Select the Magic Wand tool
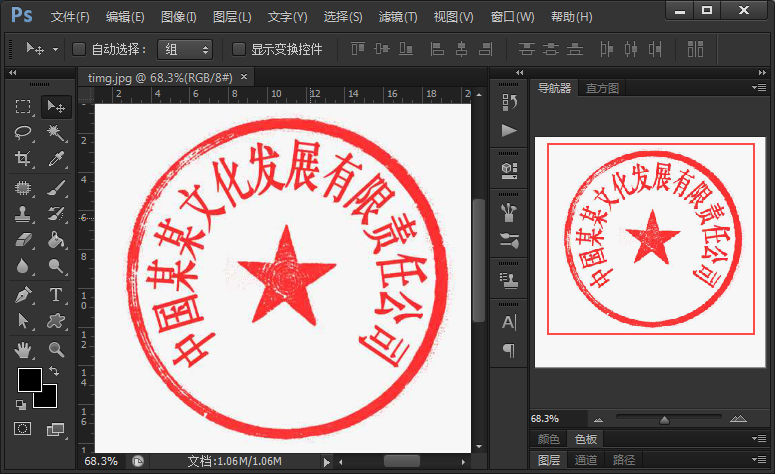 [x=56, y=132]
